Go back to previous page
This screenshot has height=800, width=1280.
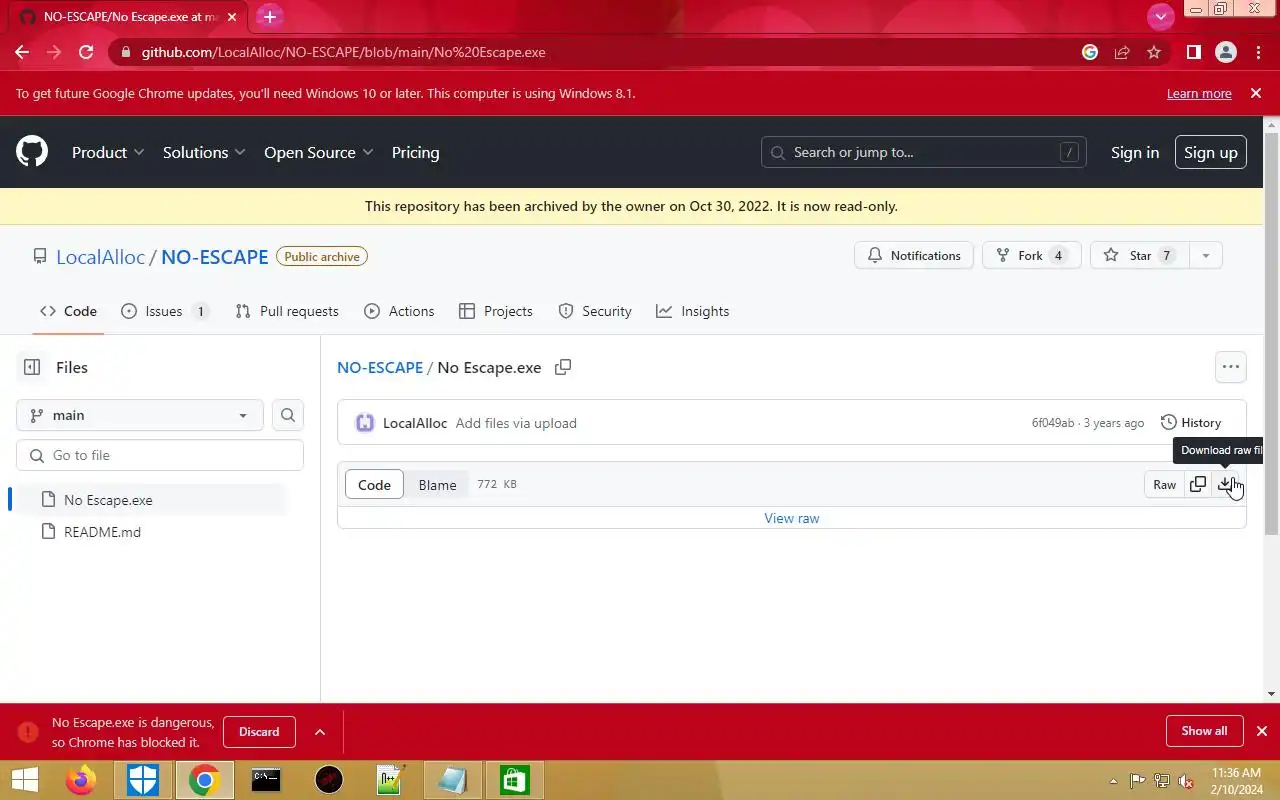tap(22, 52)
